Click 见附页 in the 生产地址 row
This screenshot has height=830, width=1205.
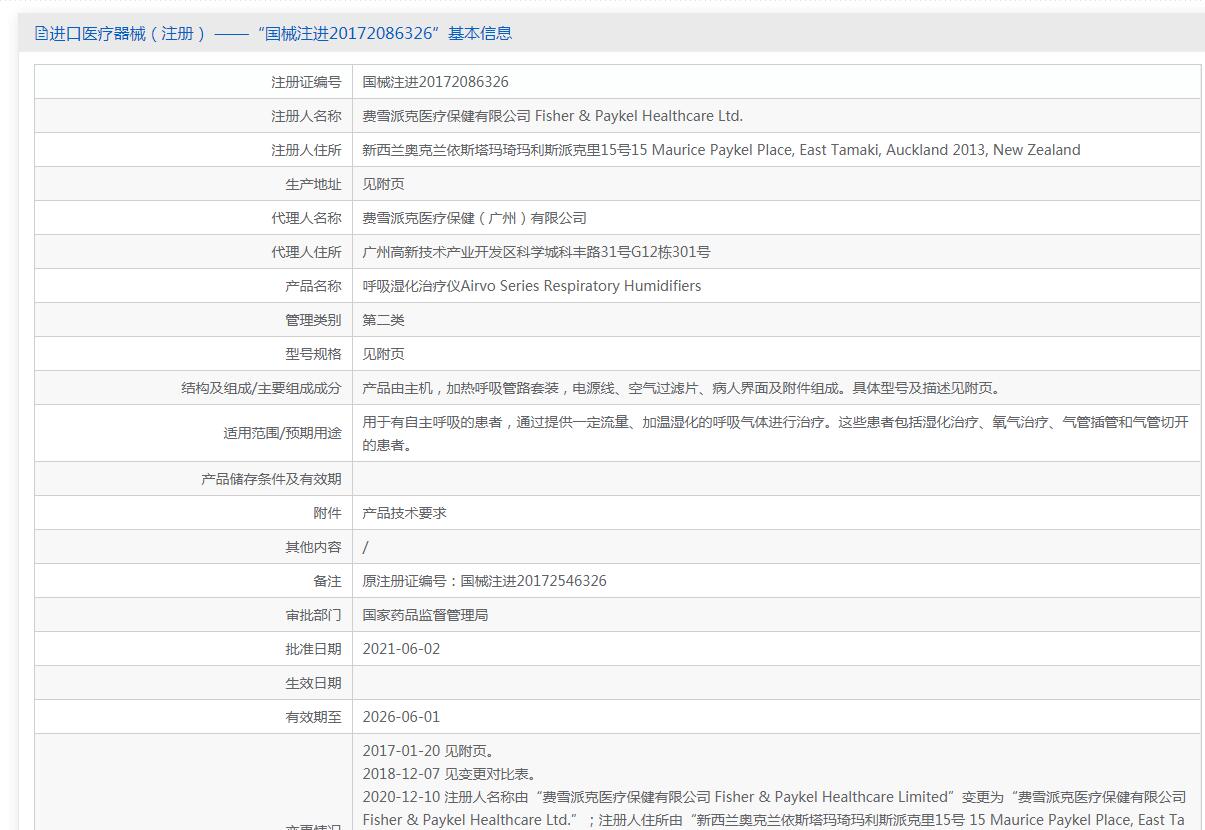coord(383,184)
